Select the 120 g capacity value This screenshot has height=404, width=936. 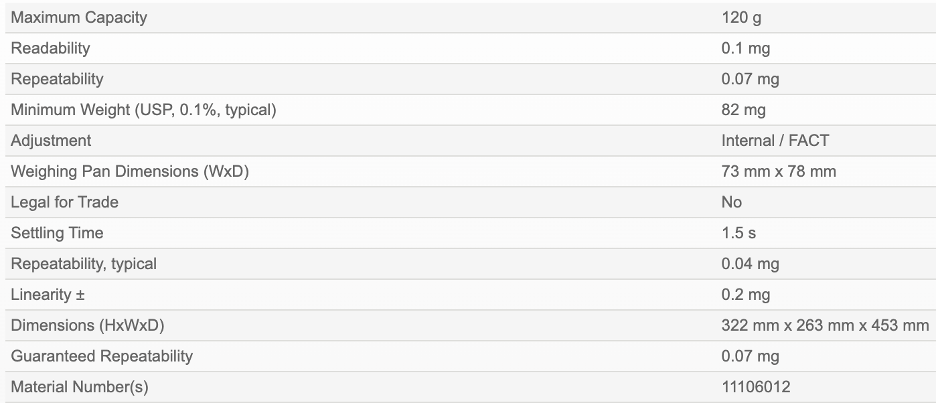click(x=741, y=18)
